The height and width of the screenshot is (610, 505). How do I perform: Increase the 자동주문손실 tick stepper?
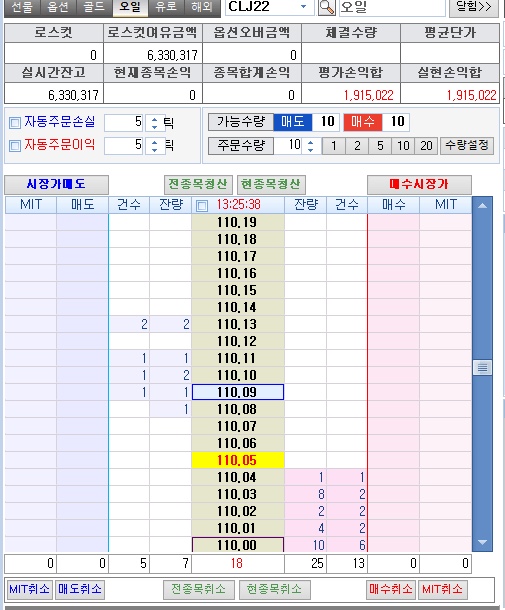[154, 119]
